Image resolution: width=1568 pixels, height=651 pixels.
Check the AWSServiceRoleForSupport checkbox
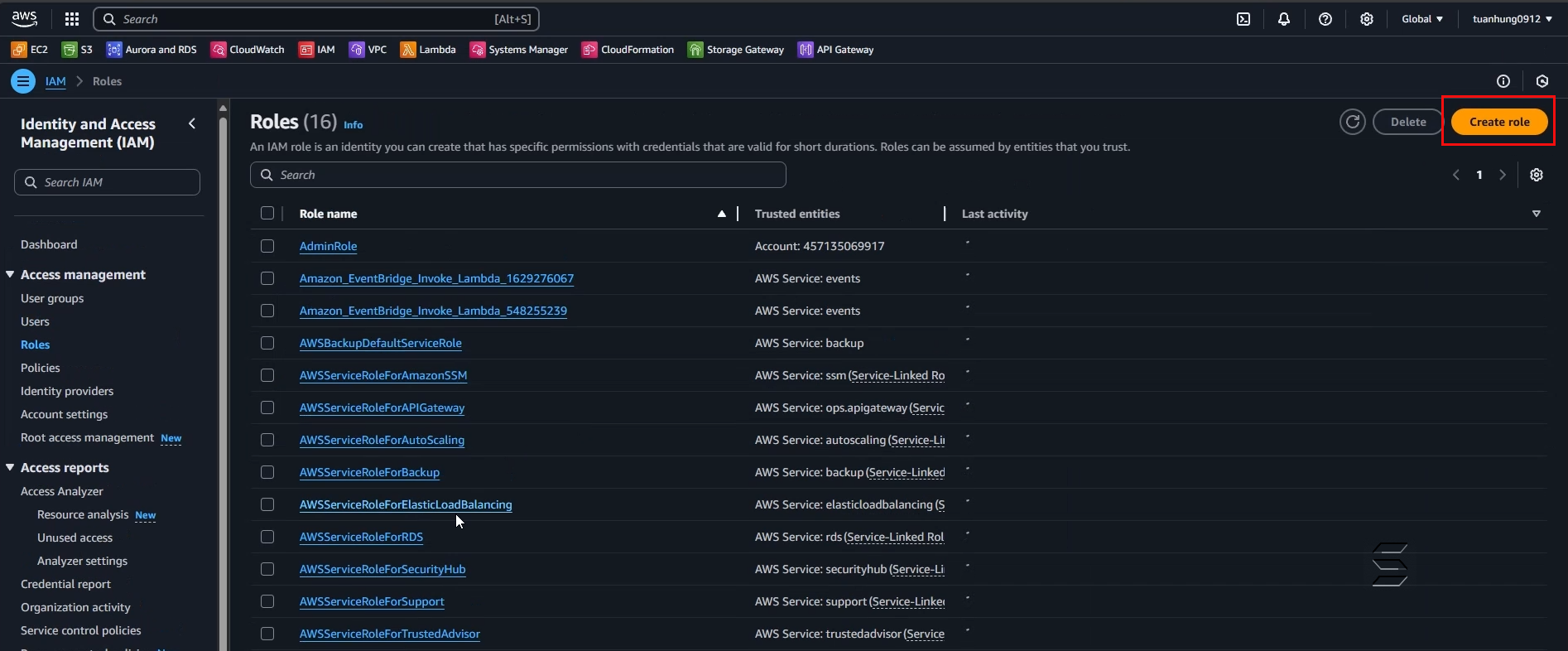(x=267, y=601)
